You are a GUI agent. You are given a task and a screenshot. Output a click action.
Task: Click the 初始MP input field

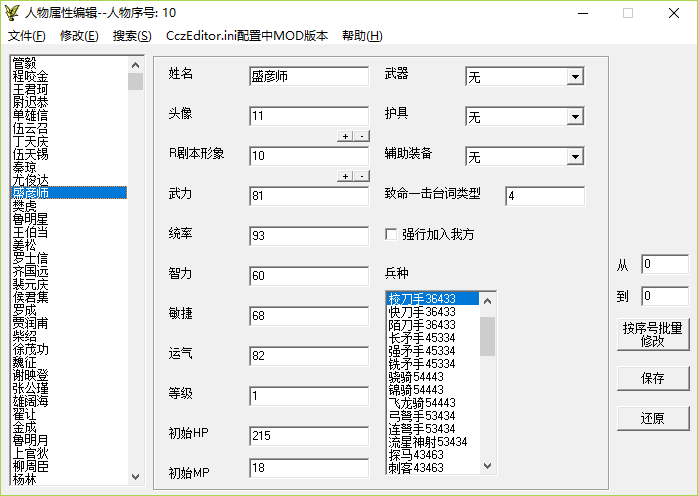click(309, 468)
